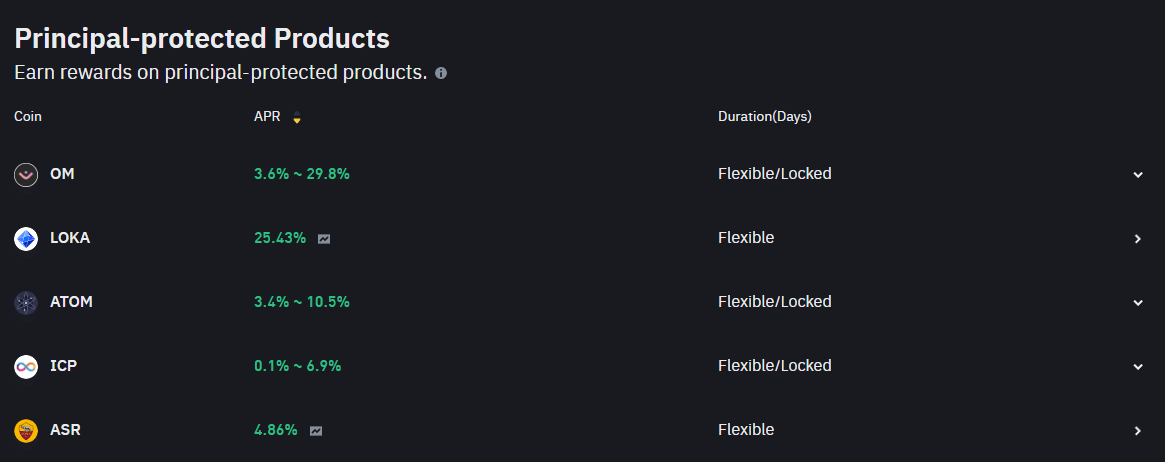The image size is (1165, 462).
Task: View the ASR APR chart icon
Action: [x=316, y=431]
